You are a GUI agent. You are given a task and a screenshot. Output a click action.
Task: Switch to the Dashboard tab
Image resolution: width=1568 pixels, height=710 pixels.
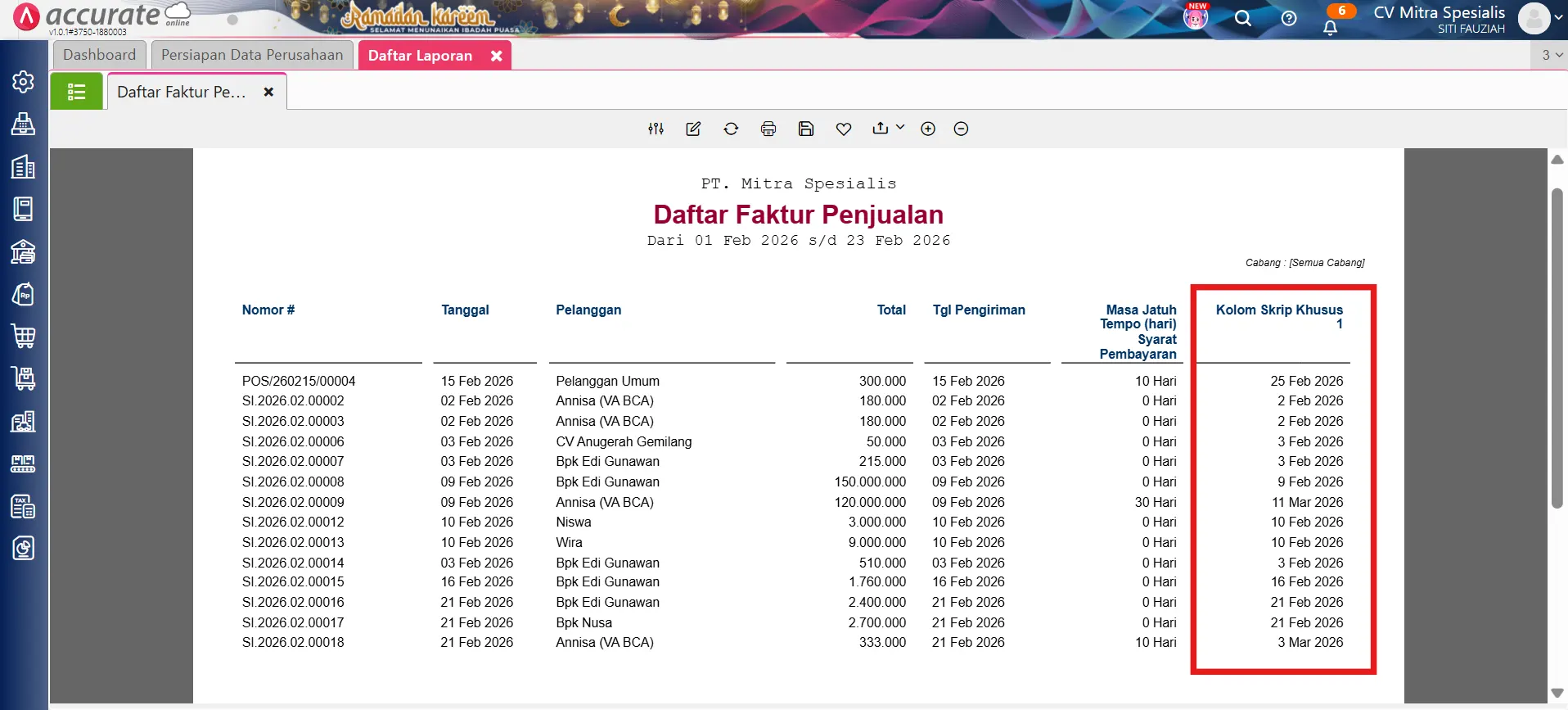tap(99, 55)
